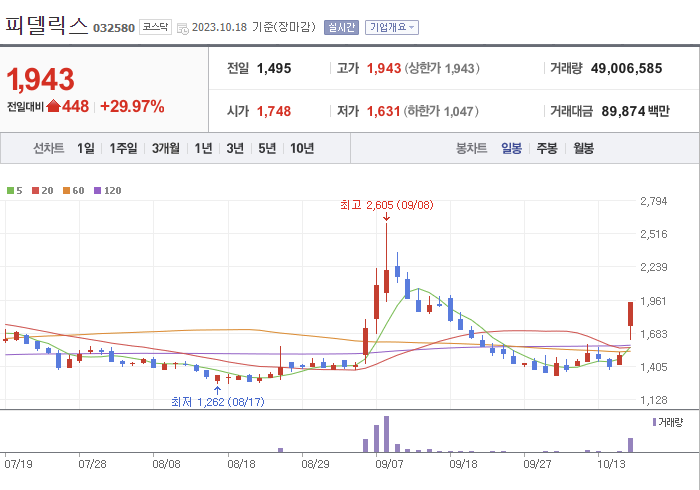This screenshot has width=700, height=490.
Task: Click the 최저 1,262 (08/17) marker
Action: pos(217,402)
